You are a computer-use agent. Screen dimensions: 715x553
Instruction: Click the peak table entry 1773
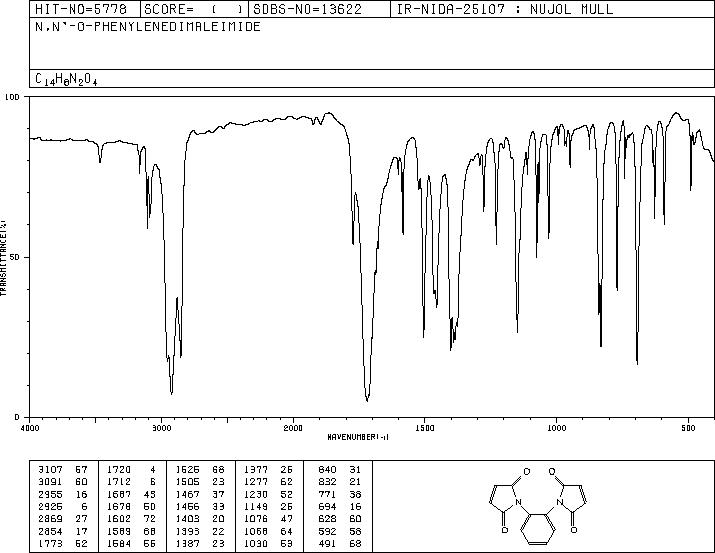50,543
